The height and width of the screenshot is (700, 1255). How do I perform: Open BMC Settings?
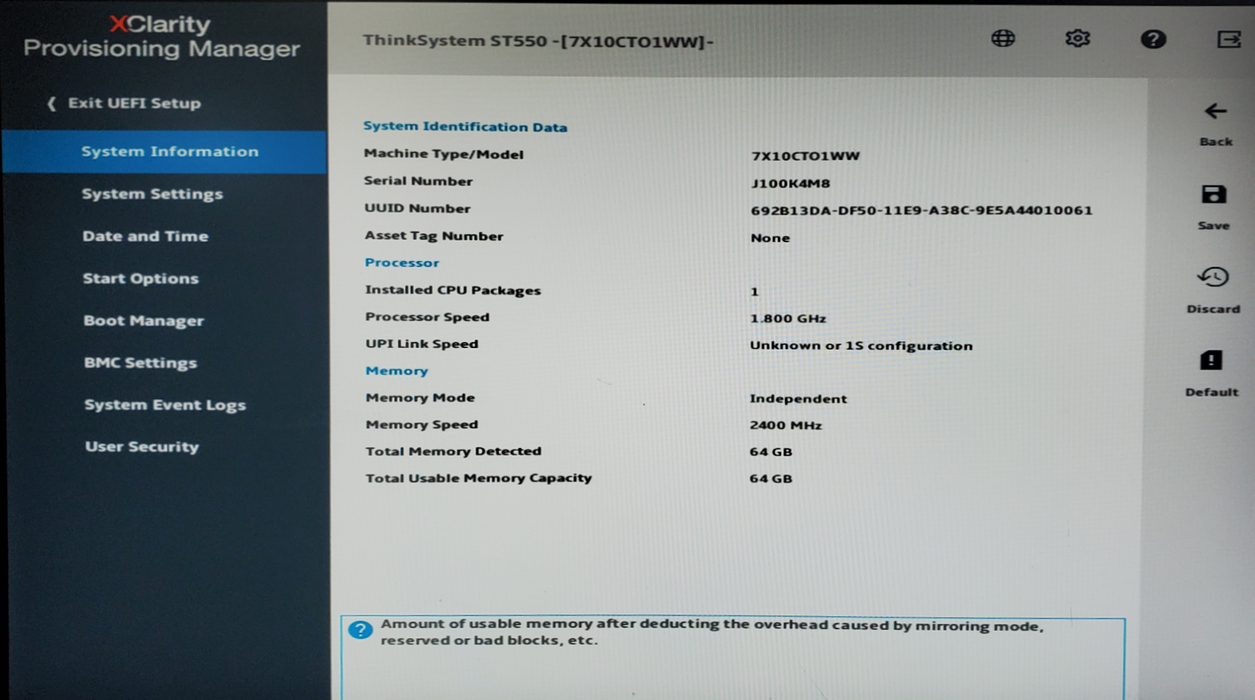point(140,363)
